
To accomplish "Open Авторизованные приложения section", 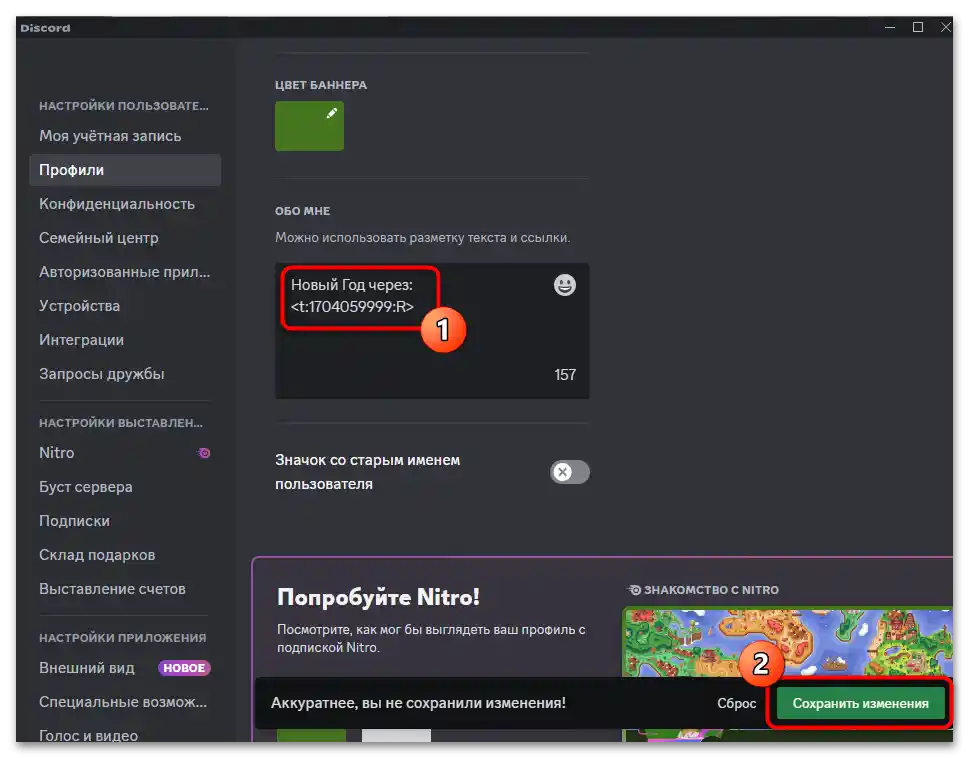I will tap(125, 272).
